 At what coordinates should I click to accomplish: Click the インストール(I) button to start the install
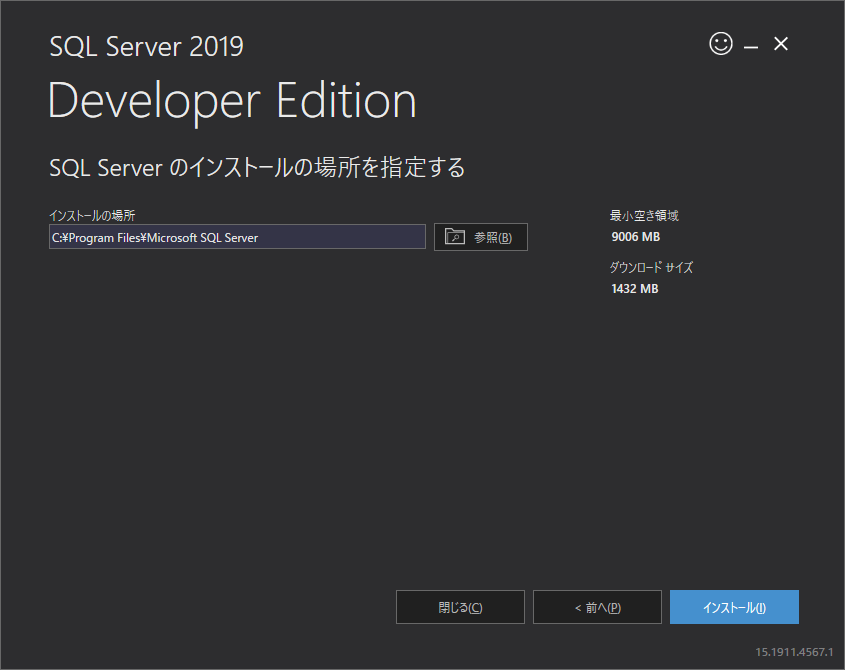coord(734,607)
